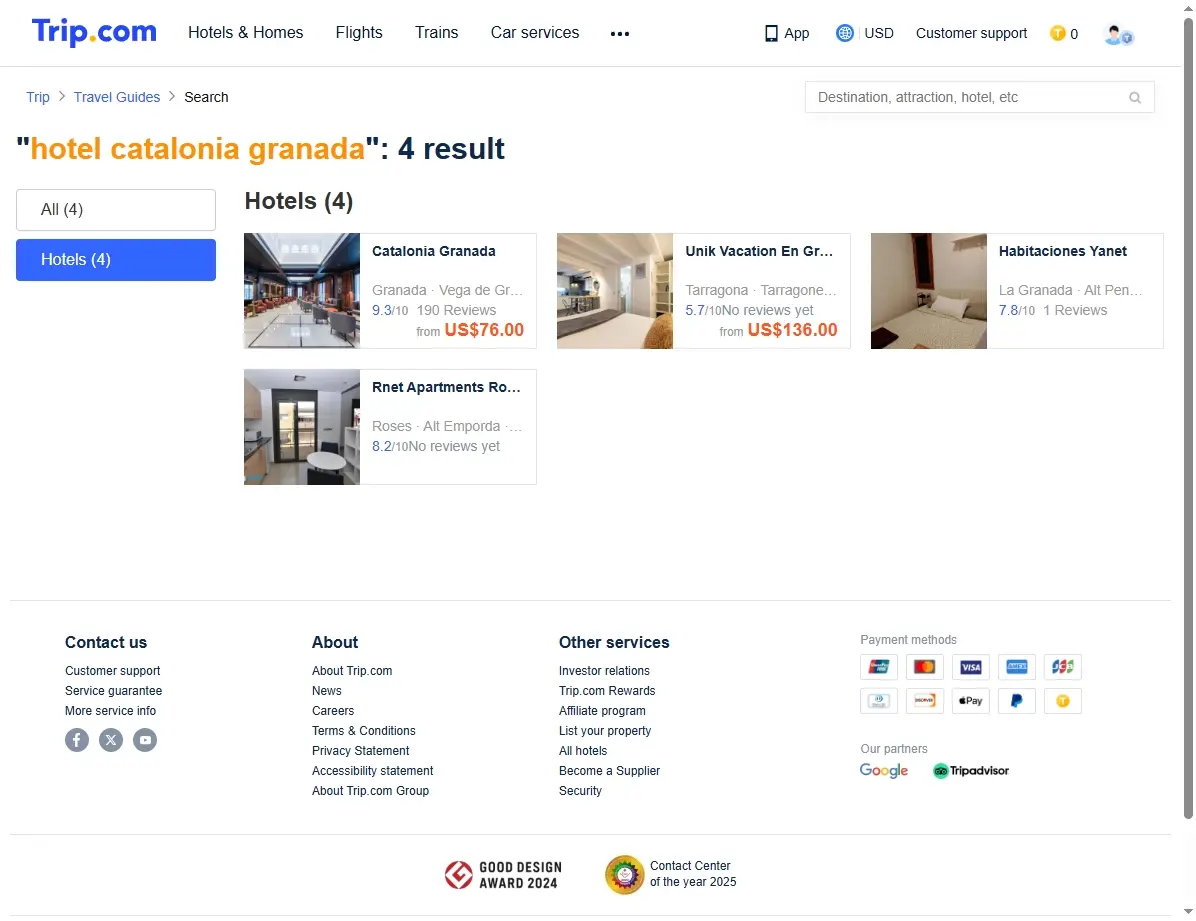The width and height of the screenshot is (1196, 921).
Task: Click the American Express payment icon
Action: pos(1017,667)
